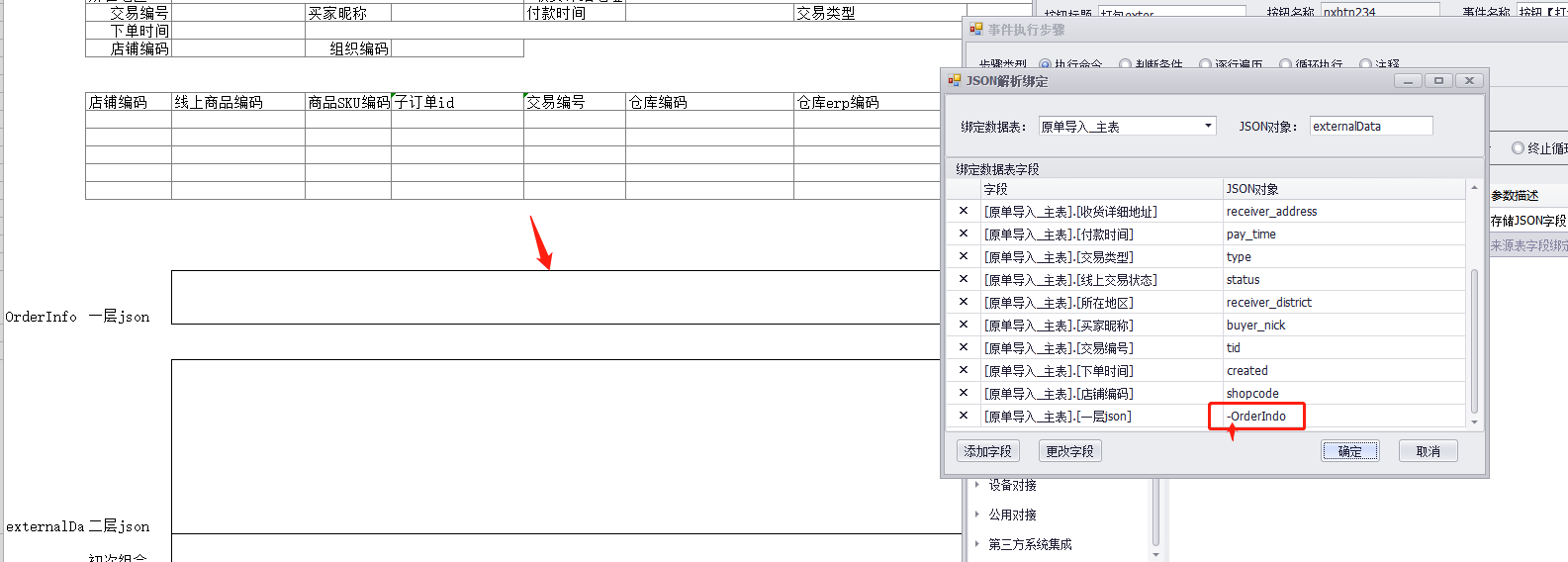Click the 事件执行步骤 window title icon
This screenshot has height=562, width=1568.
976,30
